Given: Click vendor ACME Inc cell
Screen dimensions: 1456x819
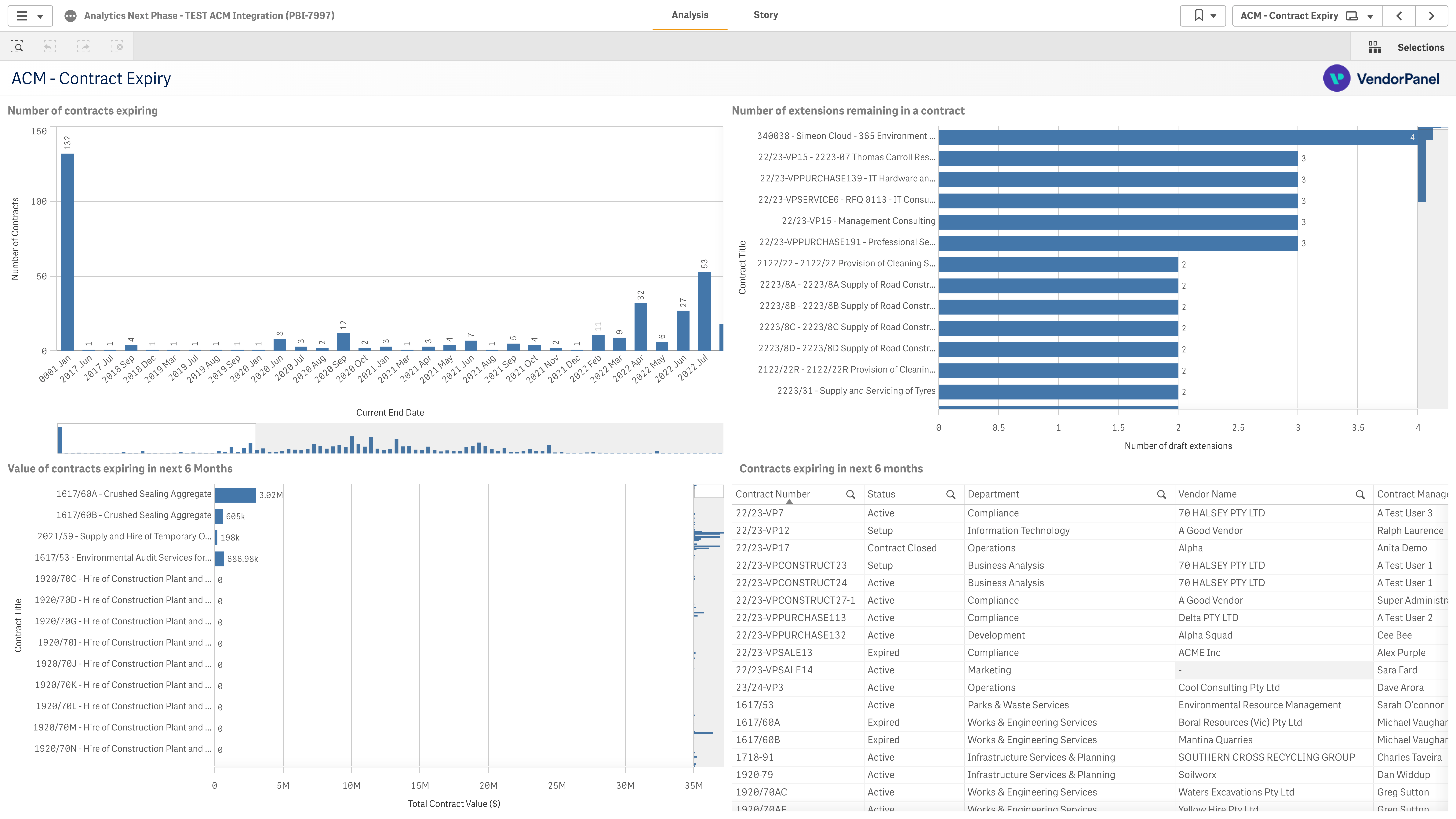Looking at the screenshot, I should pyautogui.click(x=1274, y=653).
